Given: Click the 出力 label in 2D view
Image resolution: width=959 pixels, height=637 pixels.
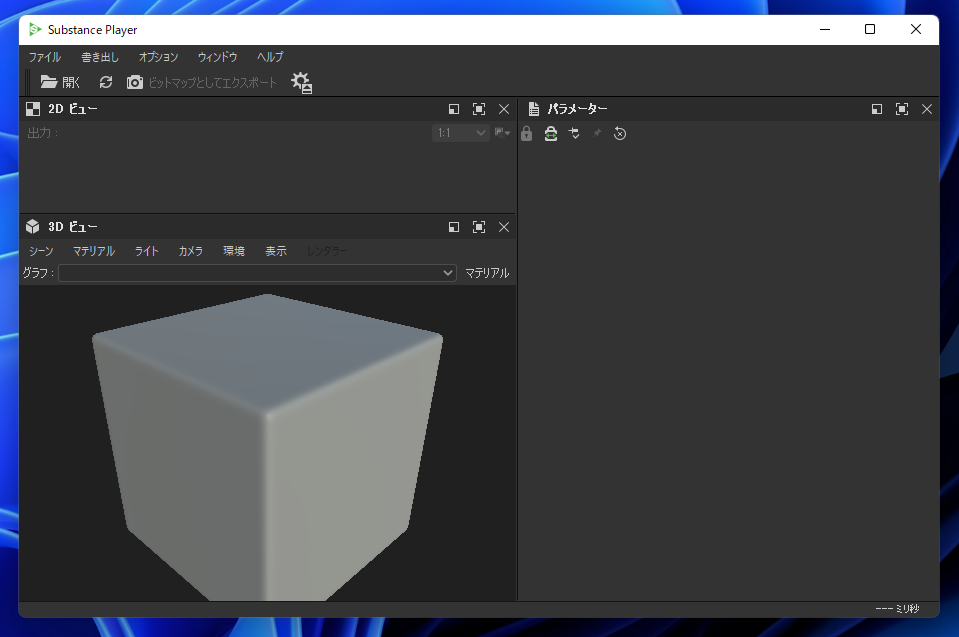Looking at the screenshot, I should click(x=43, y=133).
